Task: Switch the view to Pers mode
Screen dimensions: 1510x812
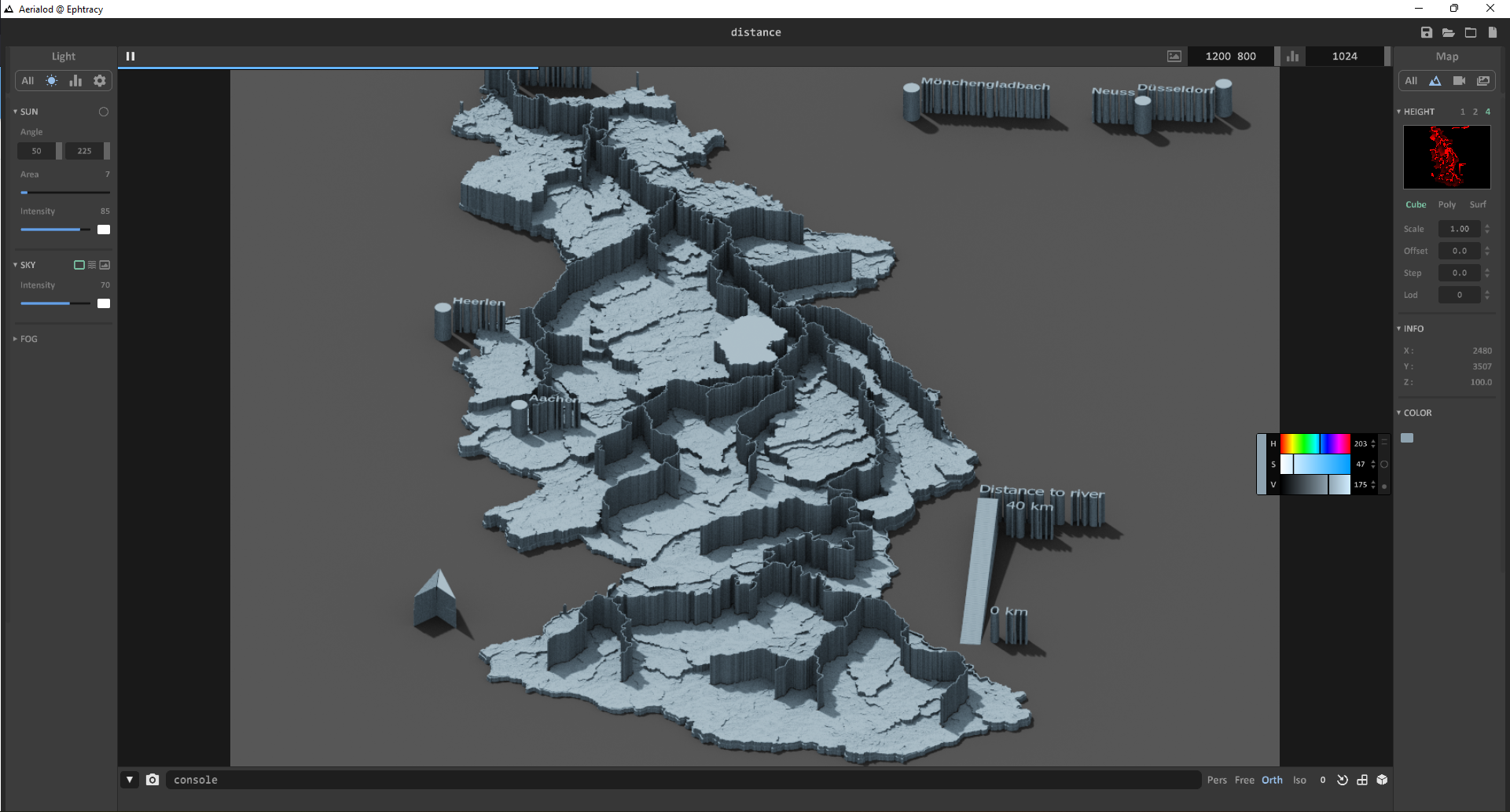Action: [1217, 779]
